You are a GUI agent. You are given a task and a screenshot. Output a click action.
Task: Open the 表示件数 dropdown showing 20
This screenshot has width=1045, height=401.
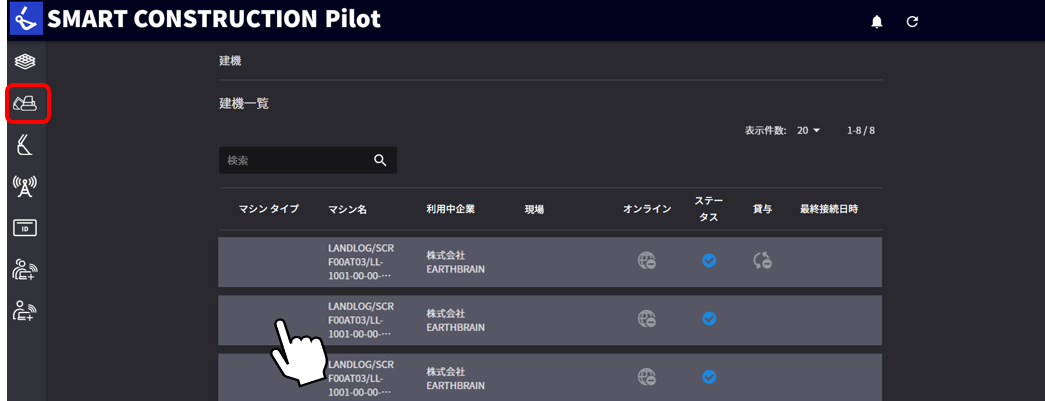pyautogui.click(x=808, y=131)
